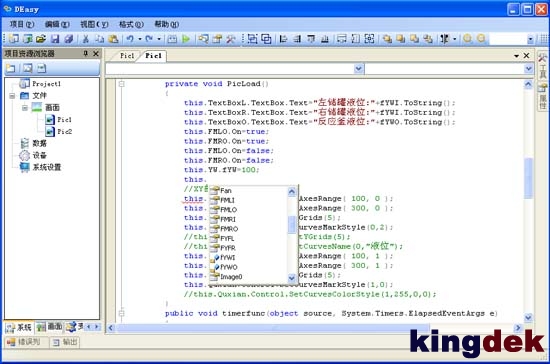Switch to the first Pic1 editor tab
The image size is (550, 364).
point(127,56)
